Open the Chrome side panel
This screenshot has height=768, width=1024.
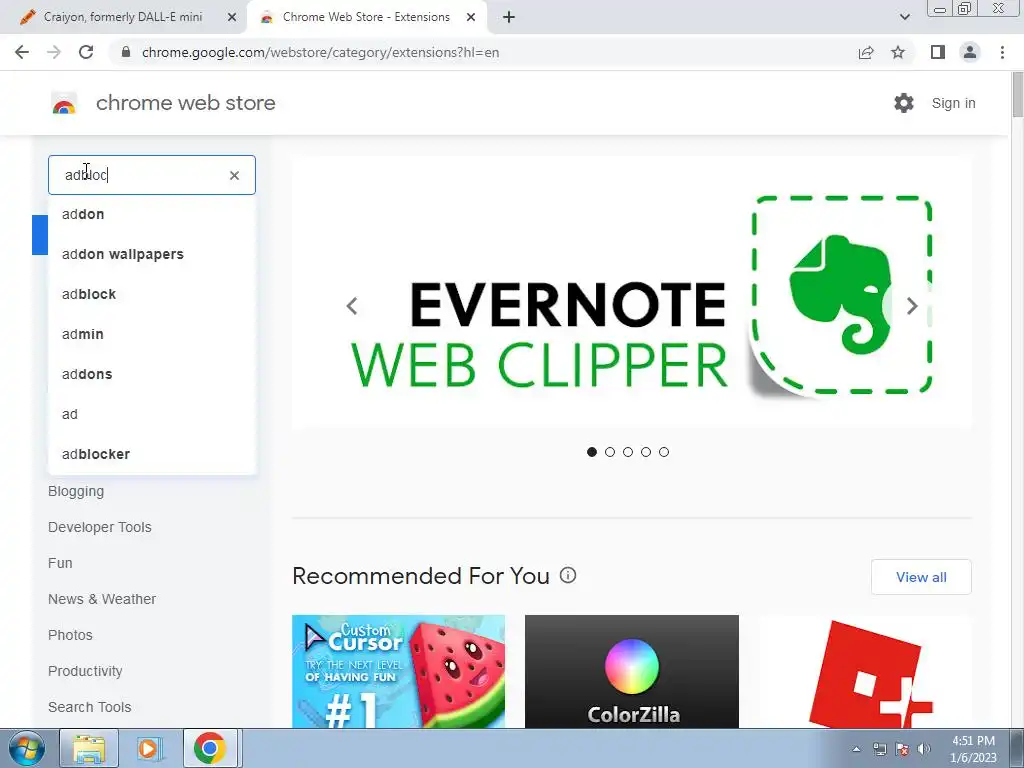(938, 52)
